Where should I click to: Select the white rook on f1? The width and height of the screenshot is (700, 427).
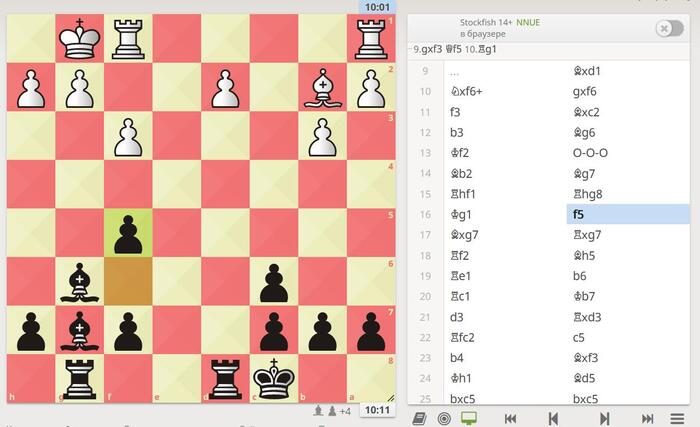(128, 38)
